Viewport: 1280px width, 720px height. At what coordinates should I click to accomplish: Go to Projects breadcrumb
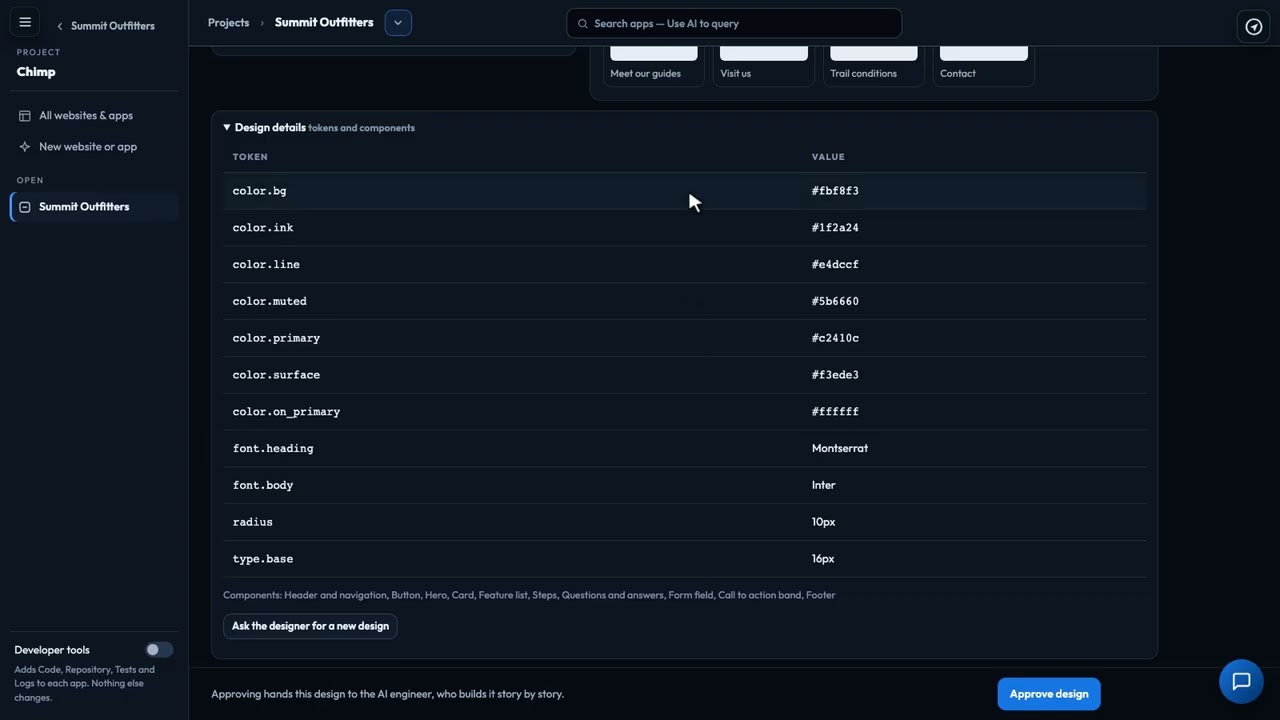[228, 23]
